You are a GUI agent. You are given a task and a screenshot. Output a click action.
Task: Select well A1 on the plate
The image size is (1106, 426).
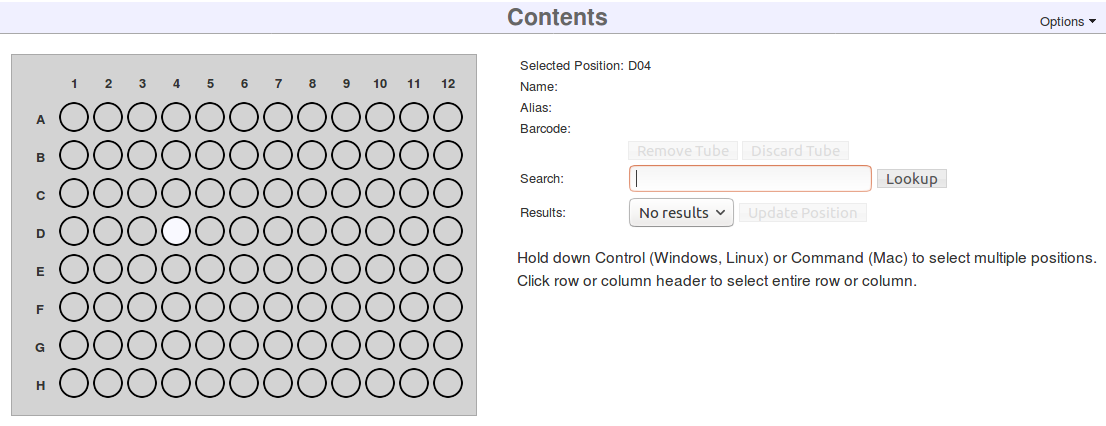point(74,118)
